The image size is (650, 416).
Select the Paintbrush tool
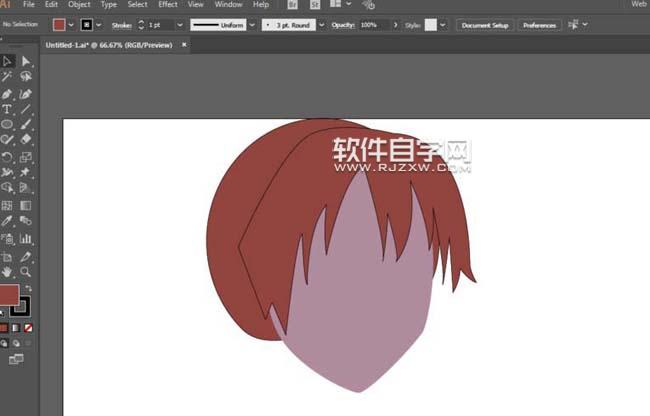click(x=26, y=124)
